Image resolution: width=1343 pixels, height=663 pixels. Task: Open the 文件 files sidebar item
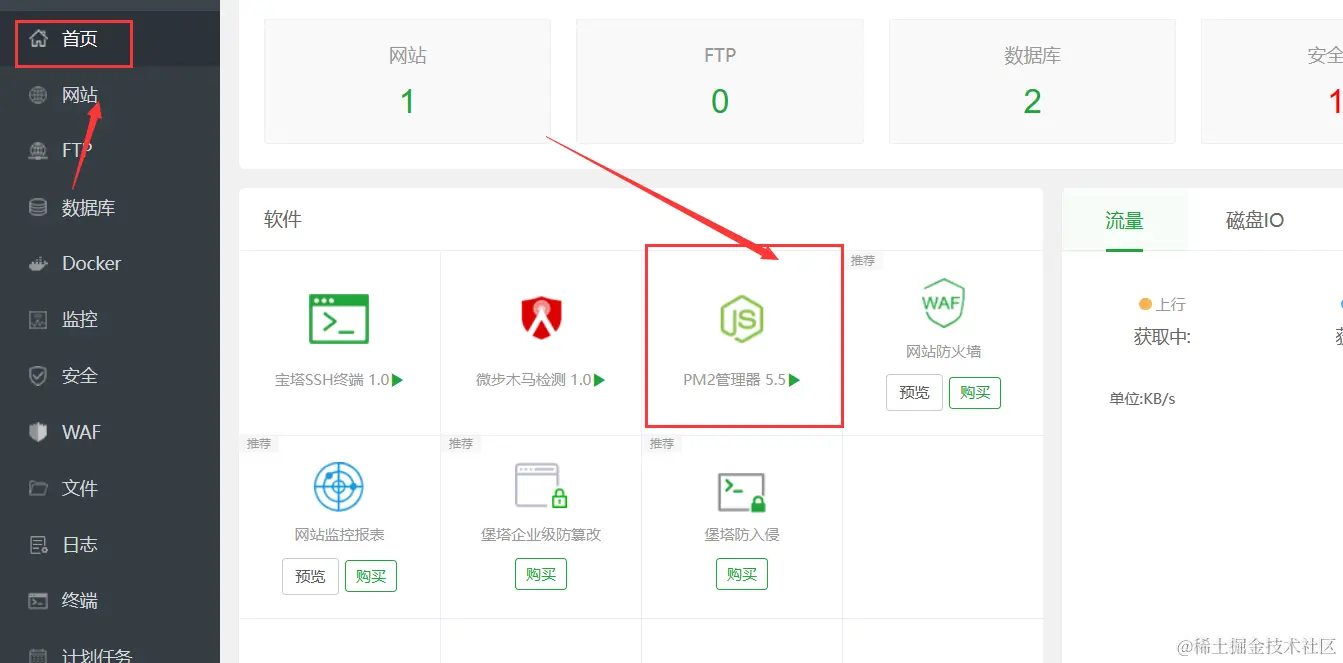coord(110,488)
